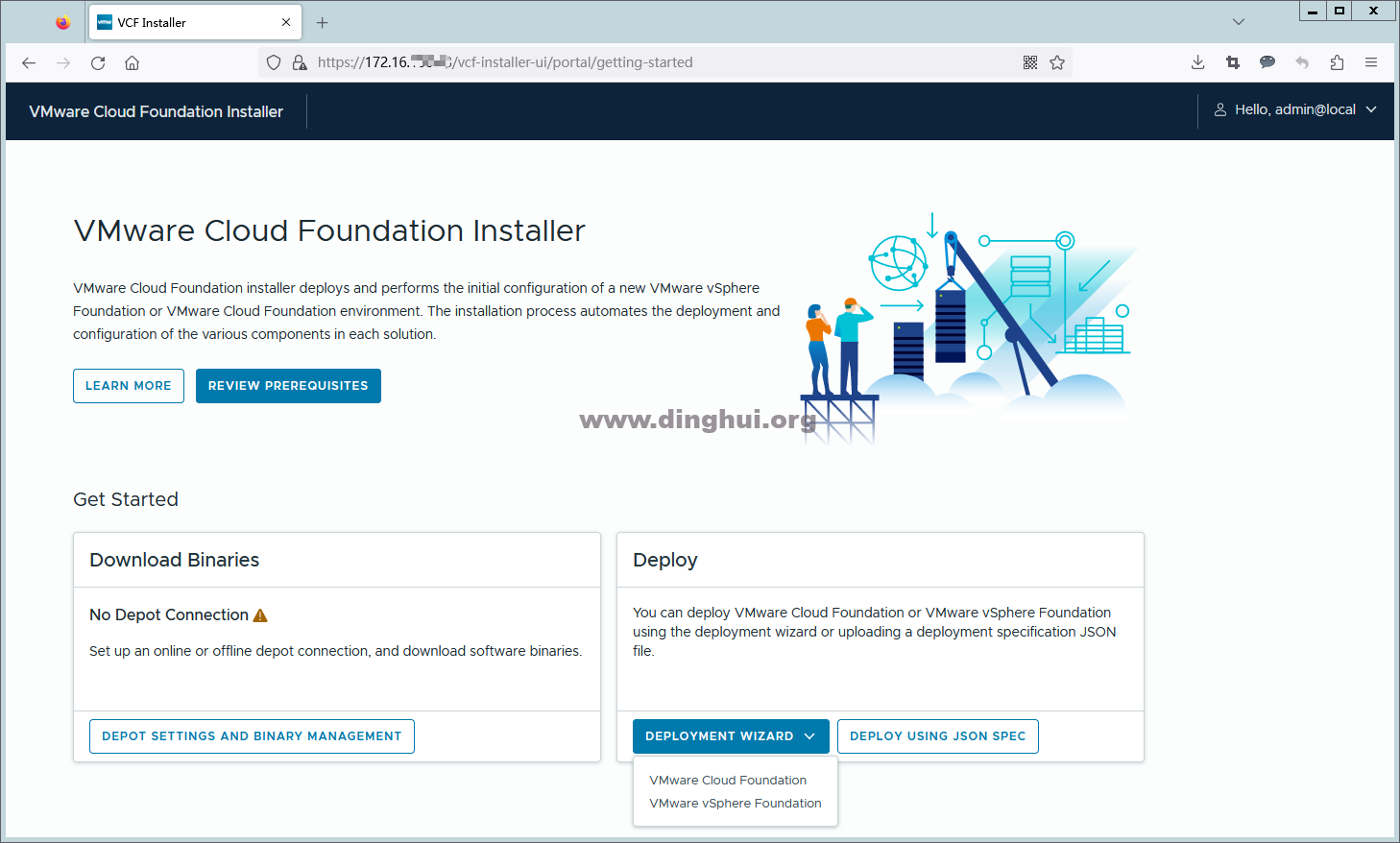Click the crop screenshot icon in the toolbar

[1233, 62]
